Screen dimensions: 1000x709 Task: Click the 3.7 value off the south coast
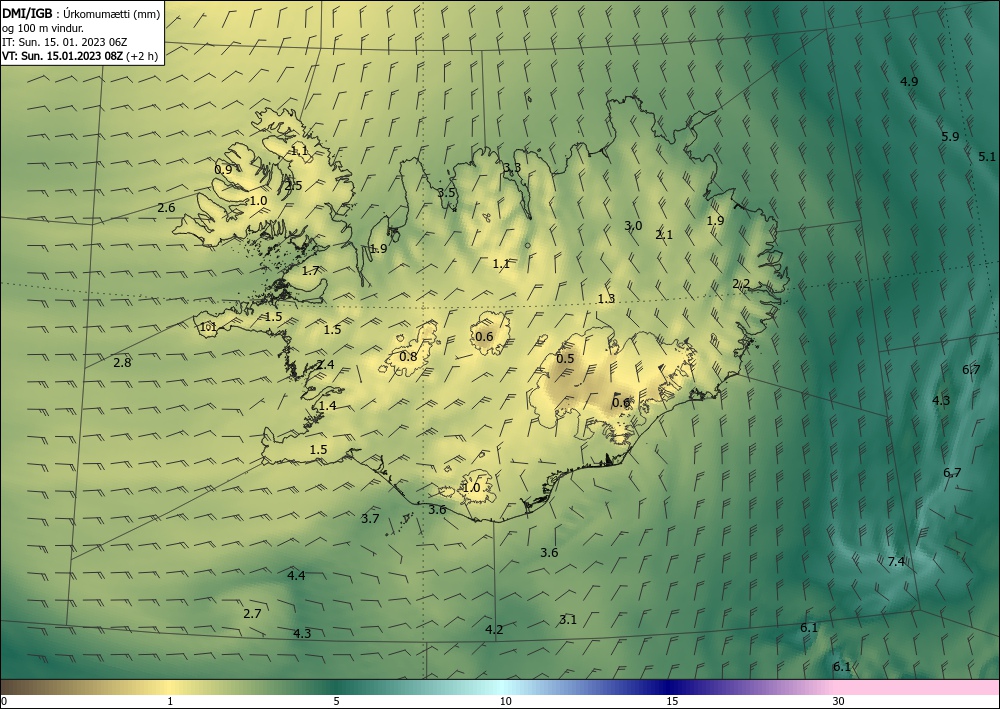coord(370,519)
